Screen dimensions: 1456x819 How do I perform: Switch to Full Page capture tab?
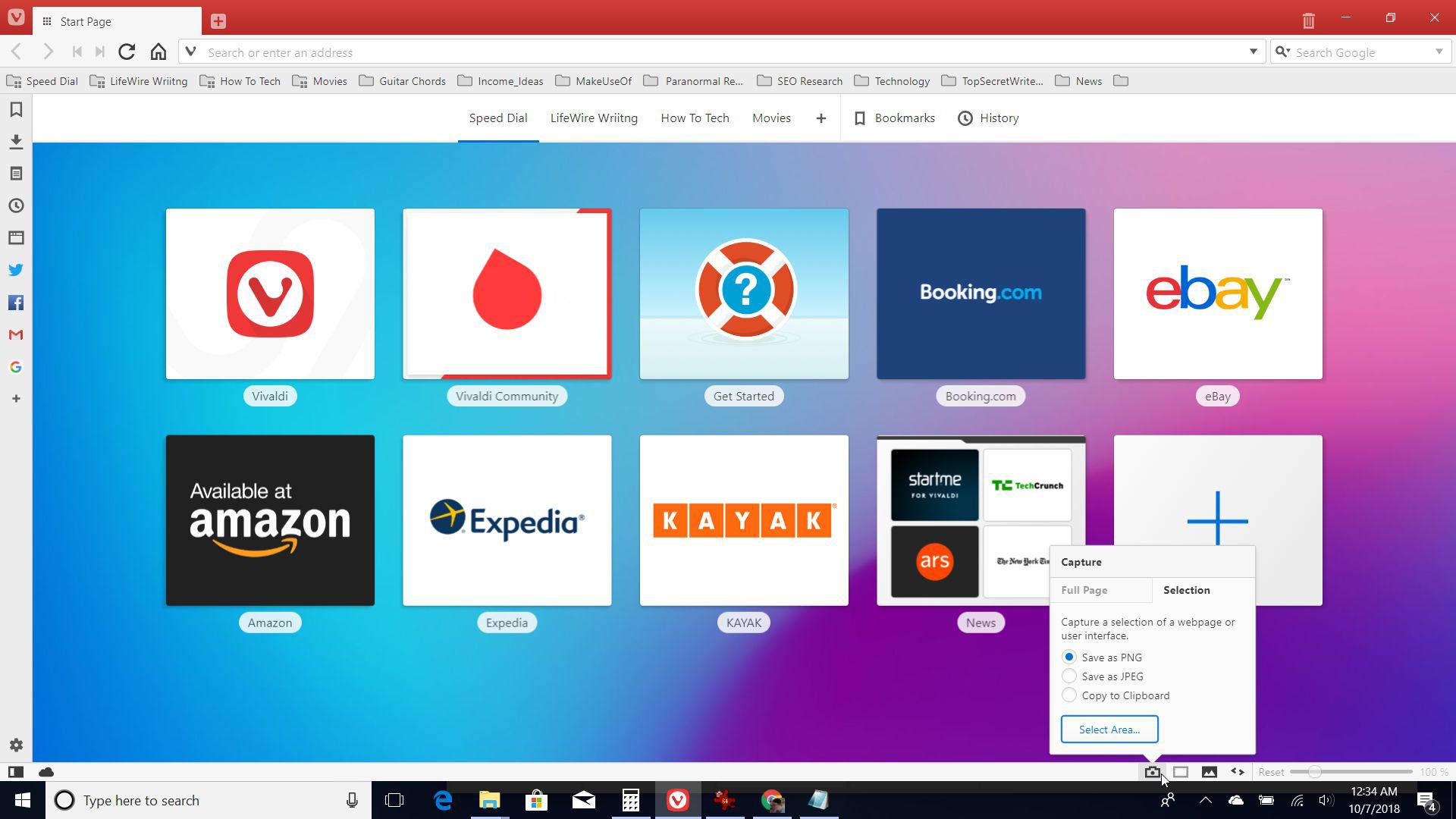pyautogui.click(x=1100, y=590)
